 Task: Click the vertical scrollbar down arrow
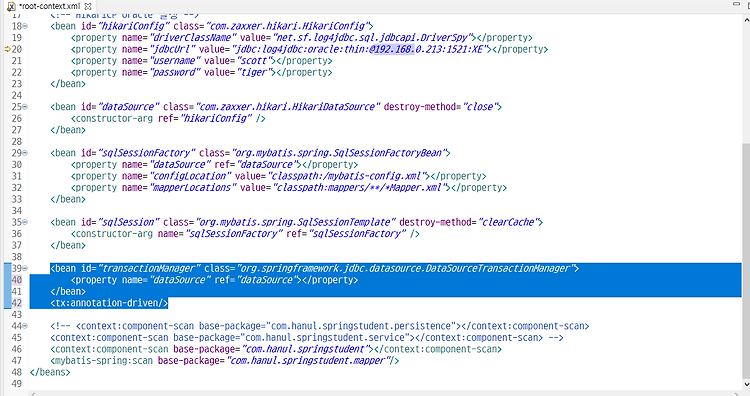pos(746,384)
